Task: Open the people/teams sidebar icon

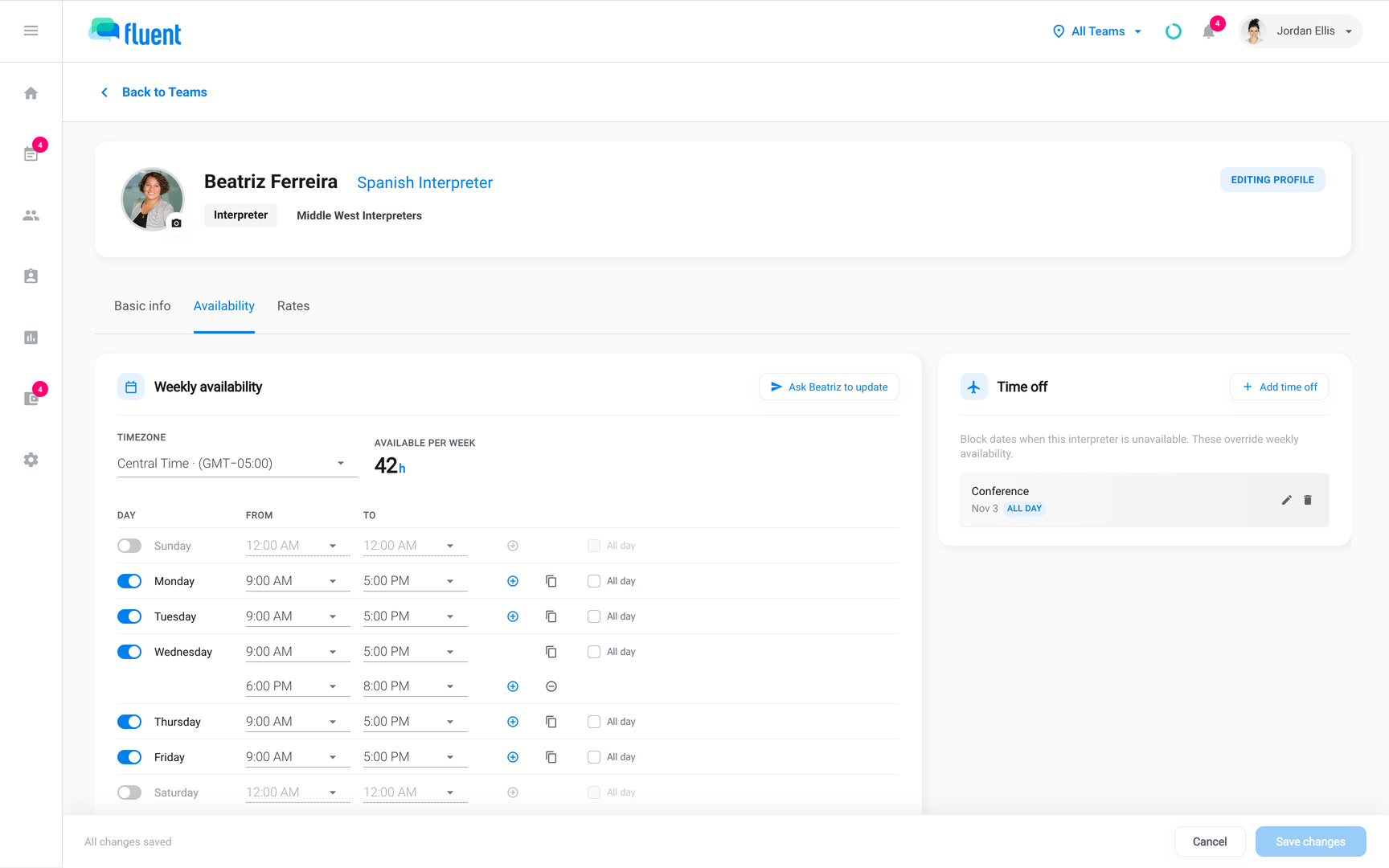Action: (31, 215)
